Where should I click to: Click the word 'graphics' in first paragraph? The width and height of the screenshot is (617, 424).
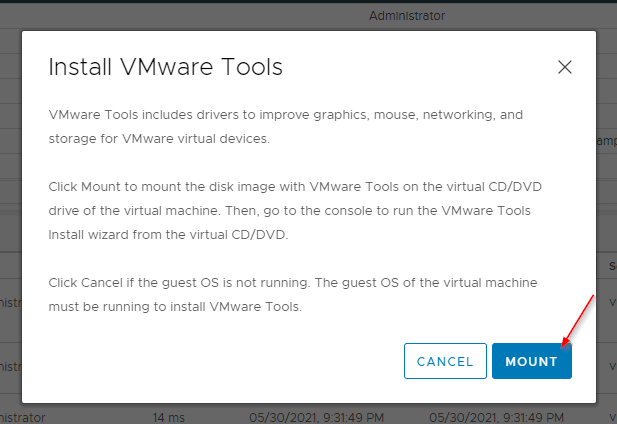pos(341,115)
